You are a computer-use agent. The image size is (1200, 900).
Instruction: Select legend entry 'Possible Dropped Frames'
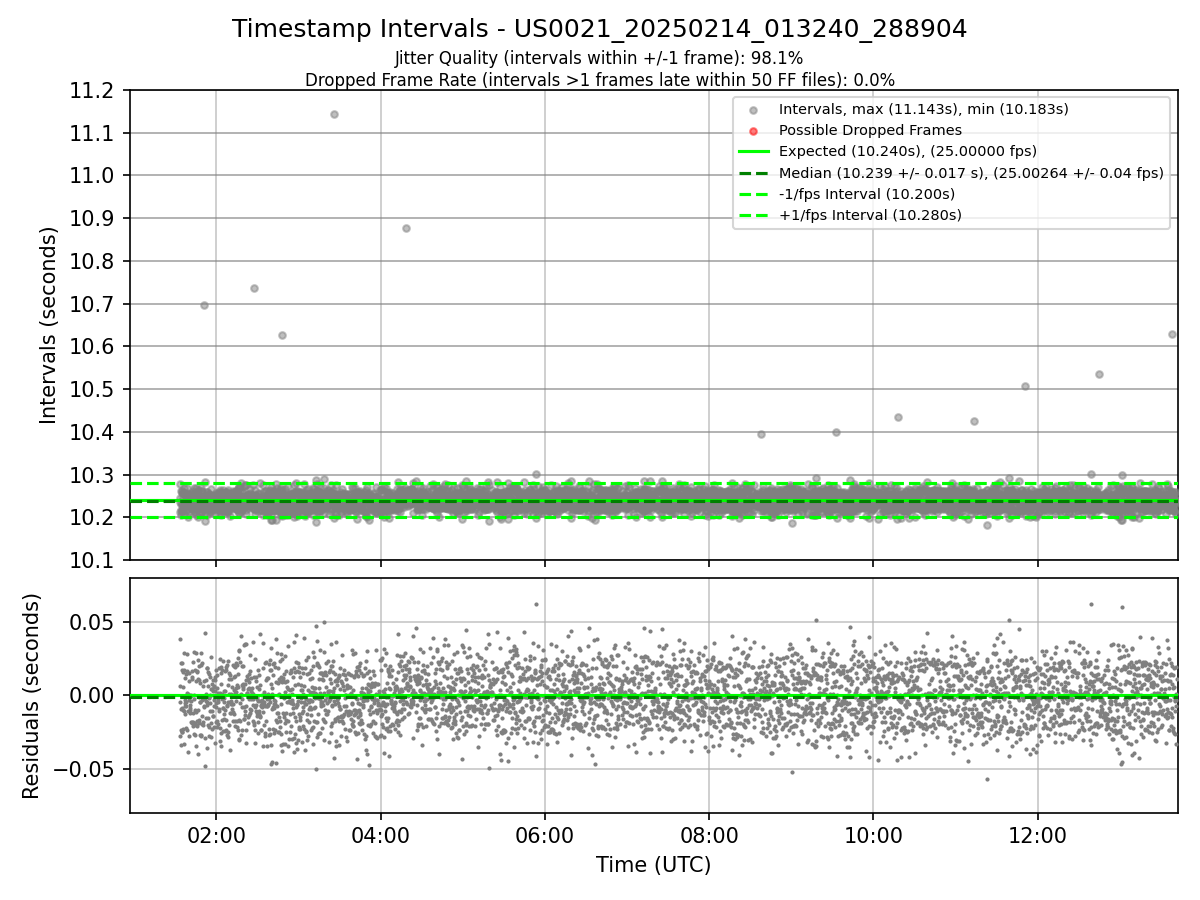click(x=870, y=130)
